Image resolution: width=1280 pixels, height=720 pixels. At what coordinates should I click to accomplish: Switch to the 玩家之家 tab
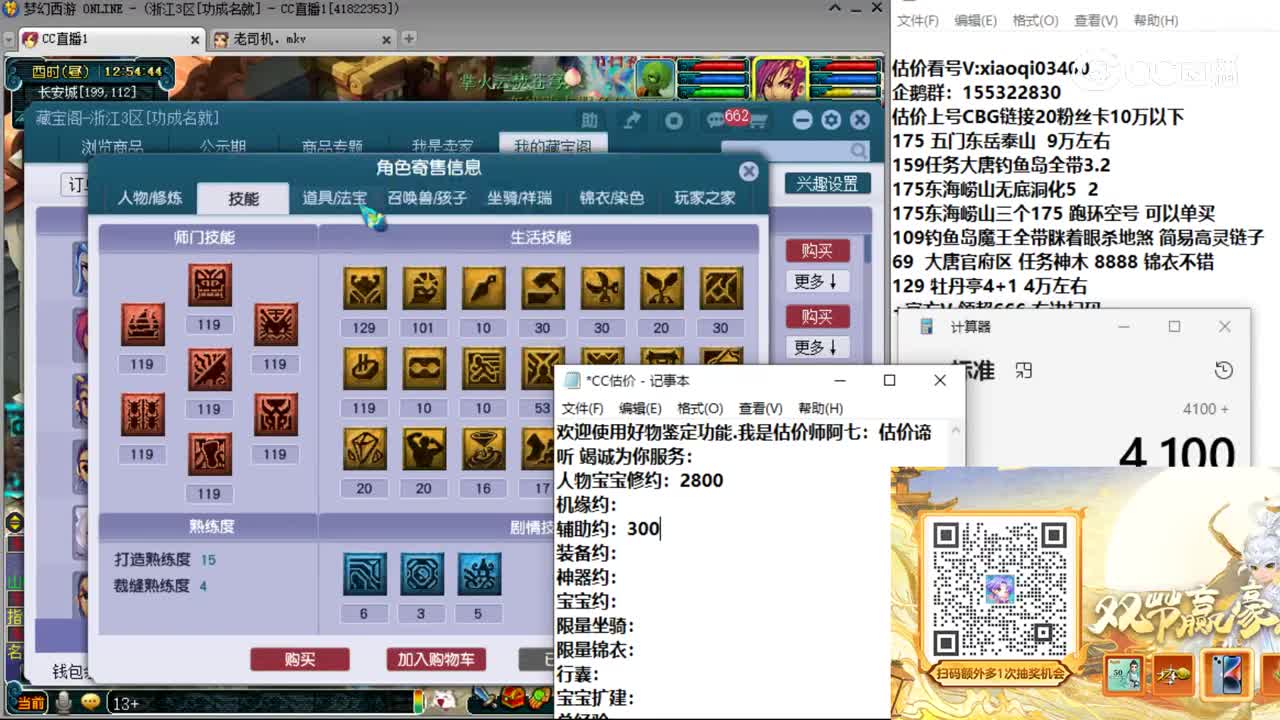[x=705, y=198]
